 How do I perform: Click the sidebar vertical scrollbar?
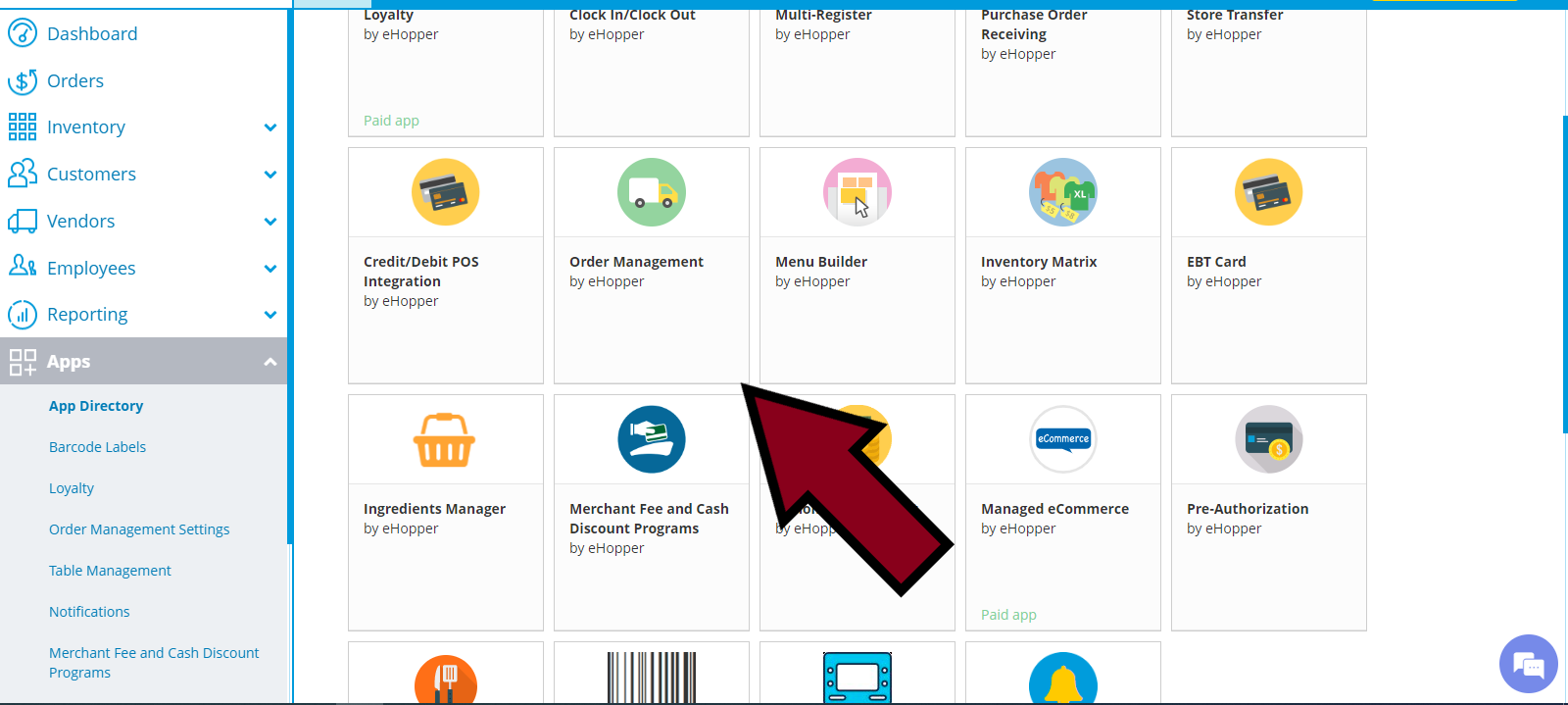click(290, 275)
